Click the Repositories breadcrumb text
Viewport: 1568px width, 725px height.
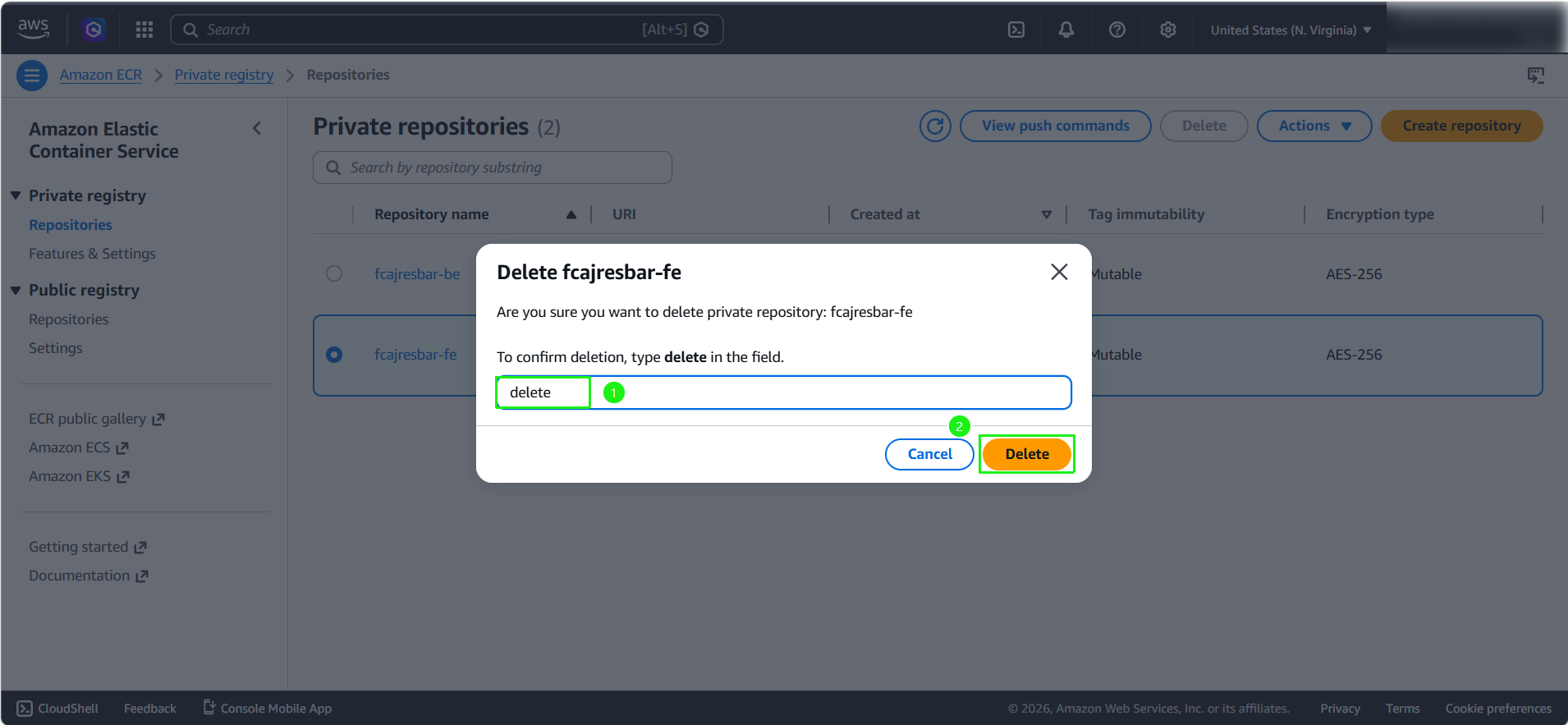[348, 75]
